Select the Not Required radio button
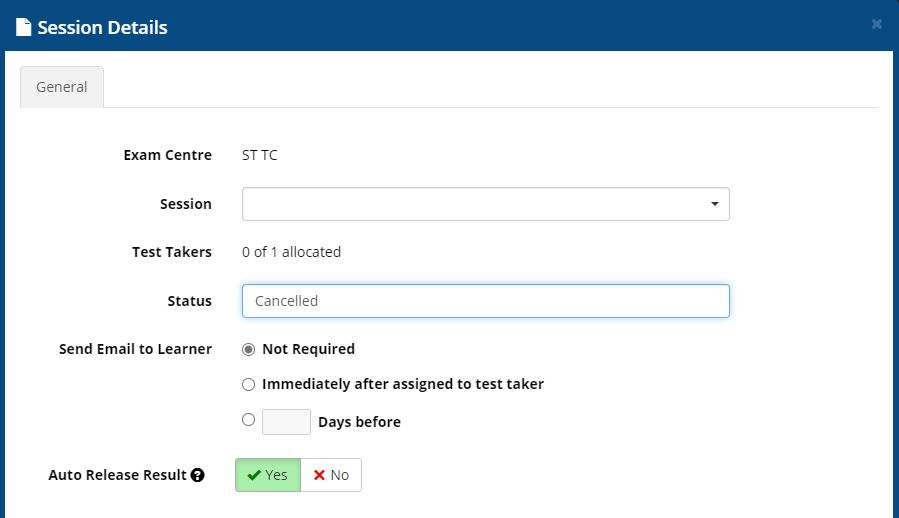The image size is (899, 518). [x=249, y=349]
